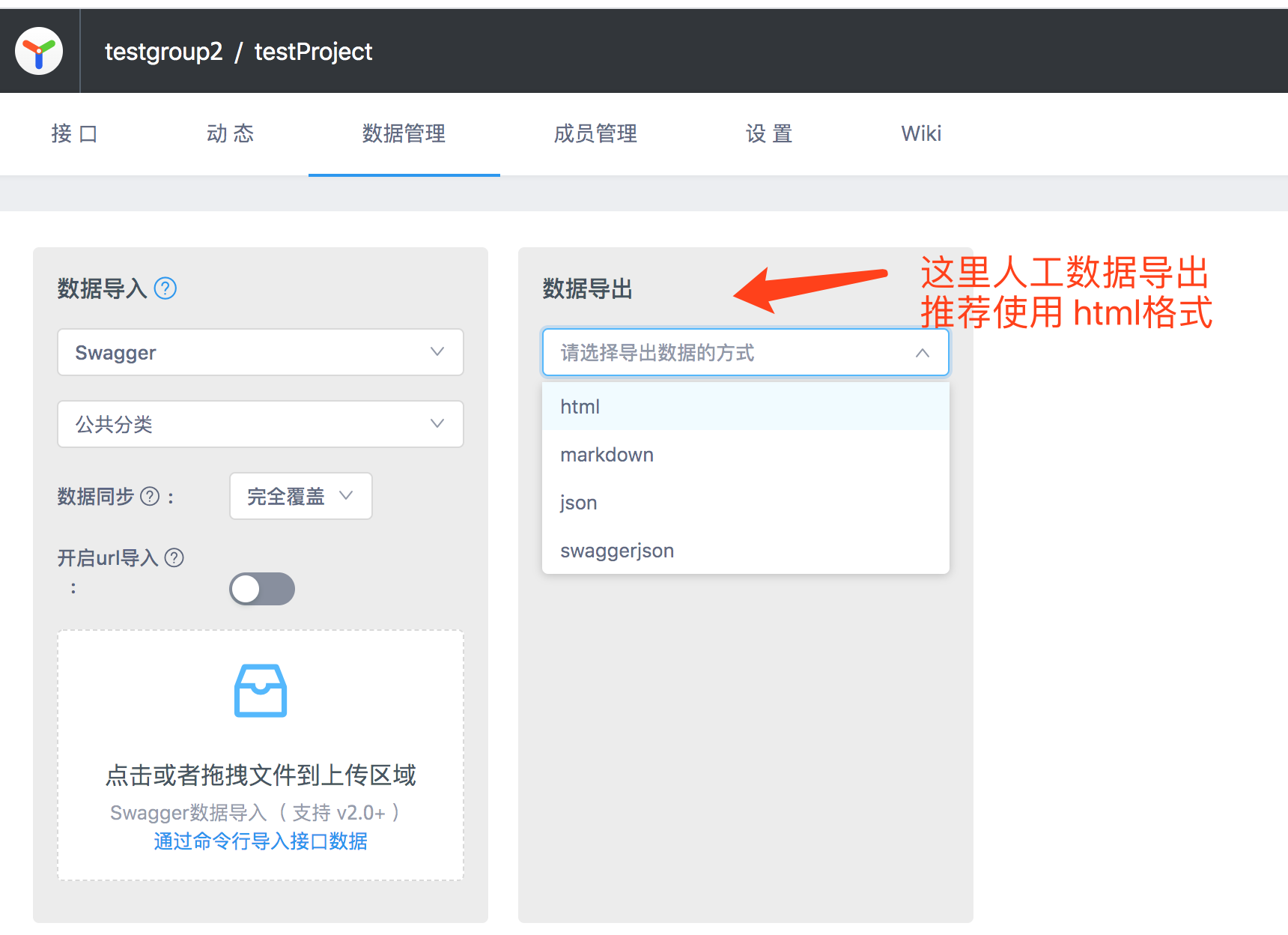Go to the 成员管理 tab
The height and width of the screenshot is (935, 1288).
[596, 134]
